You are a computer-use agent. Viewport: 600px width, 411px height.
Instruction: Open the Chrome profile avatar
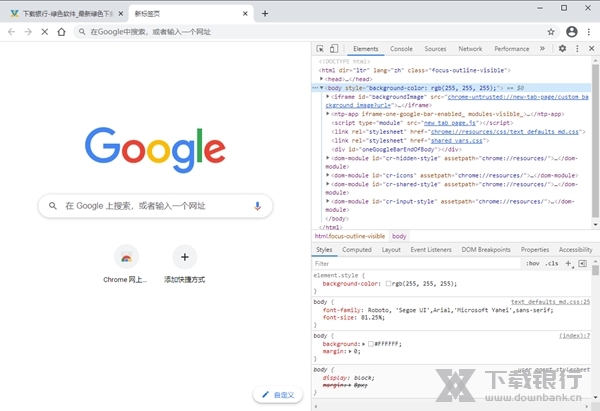572,32
